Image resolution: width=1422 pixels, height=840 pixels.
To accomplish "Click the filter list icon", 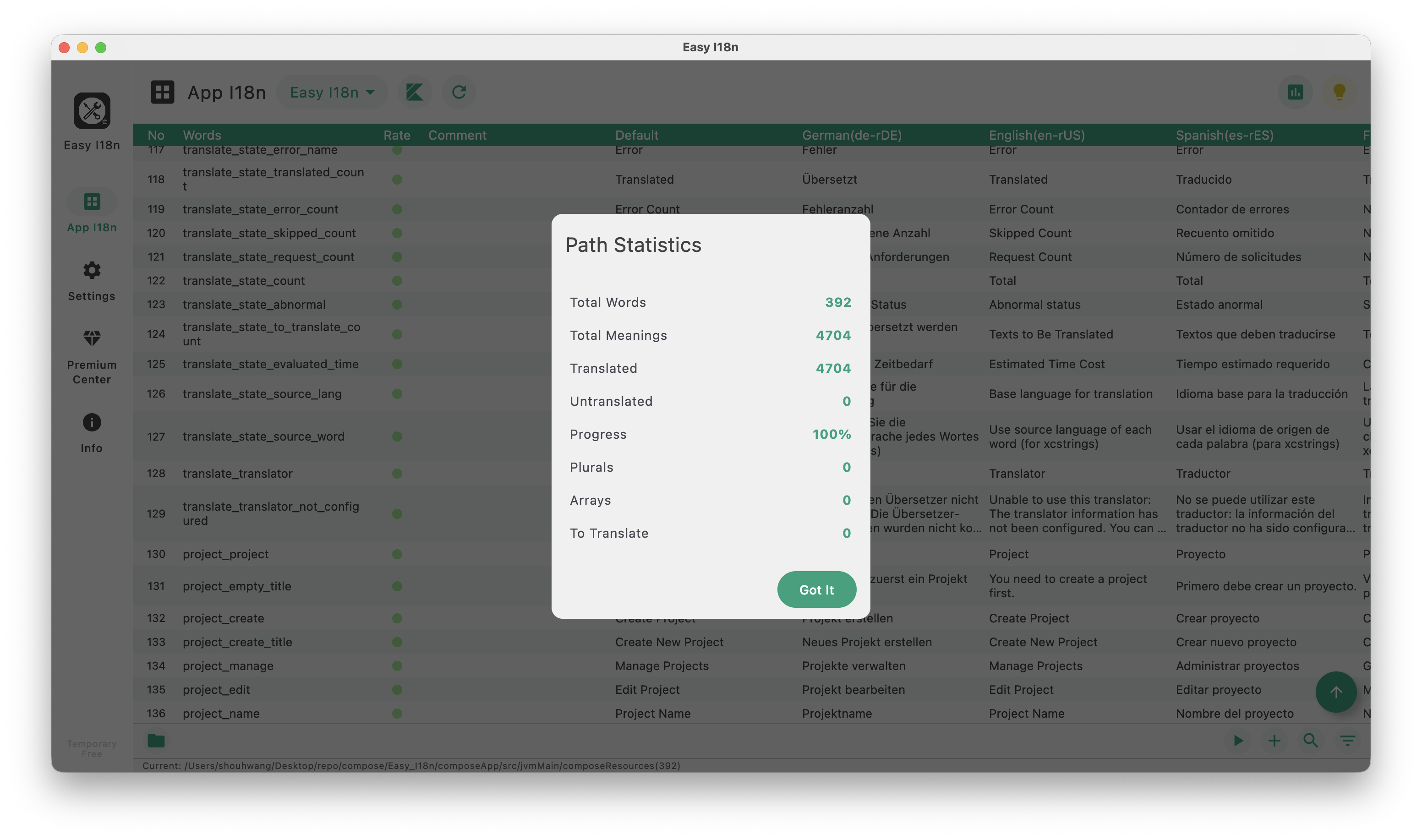I will tap(1347, 740).
